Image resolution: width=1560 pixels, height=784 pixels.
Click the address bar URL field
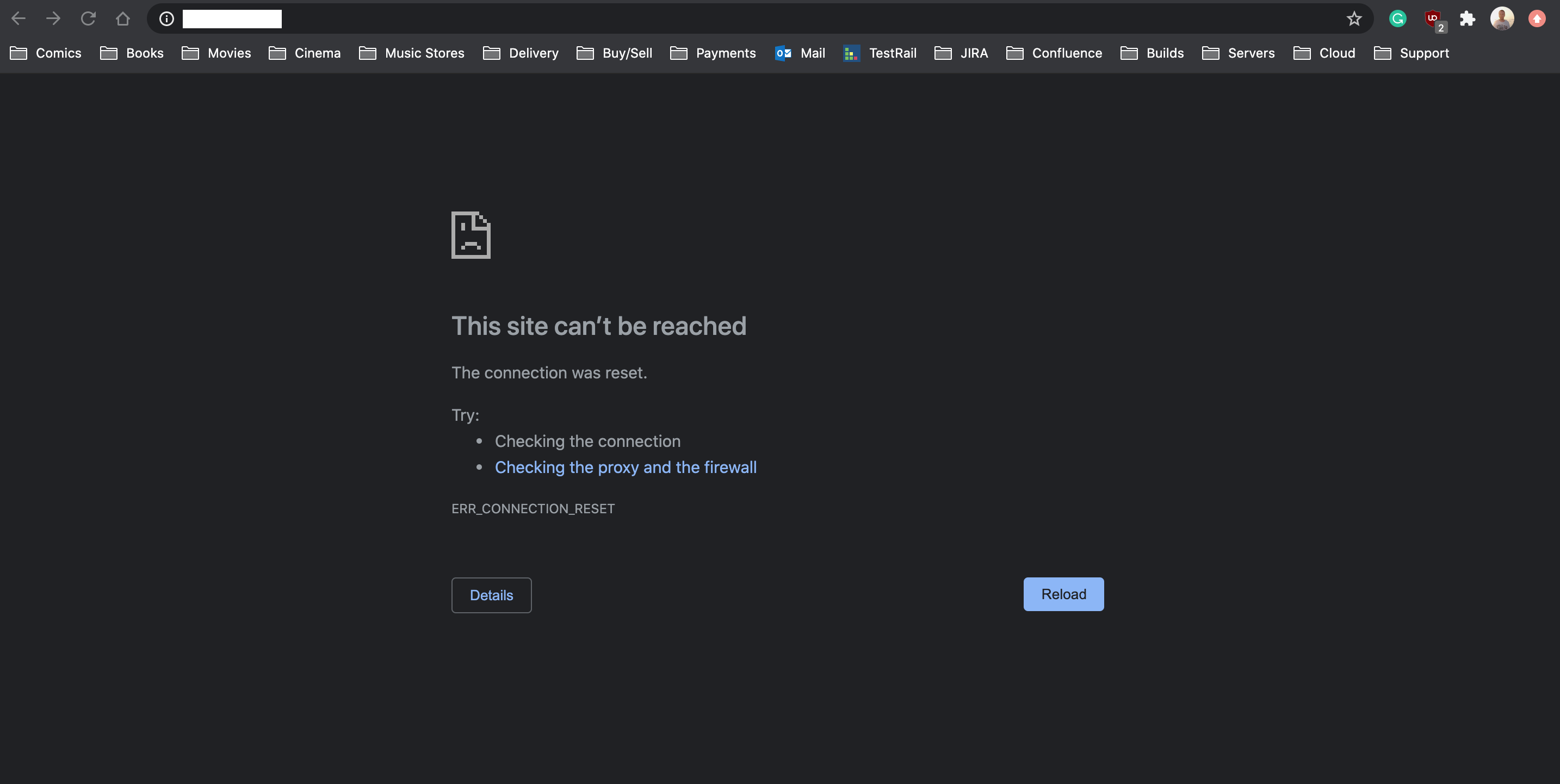(727, 19)
